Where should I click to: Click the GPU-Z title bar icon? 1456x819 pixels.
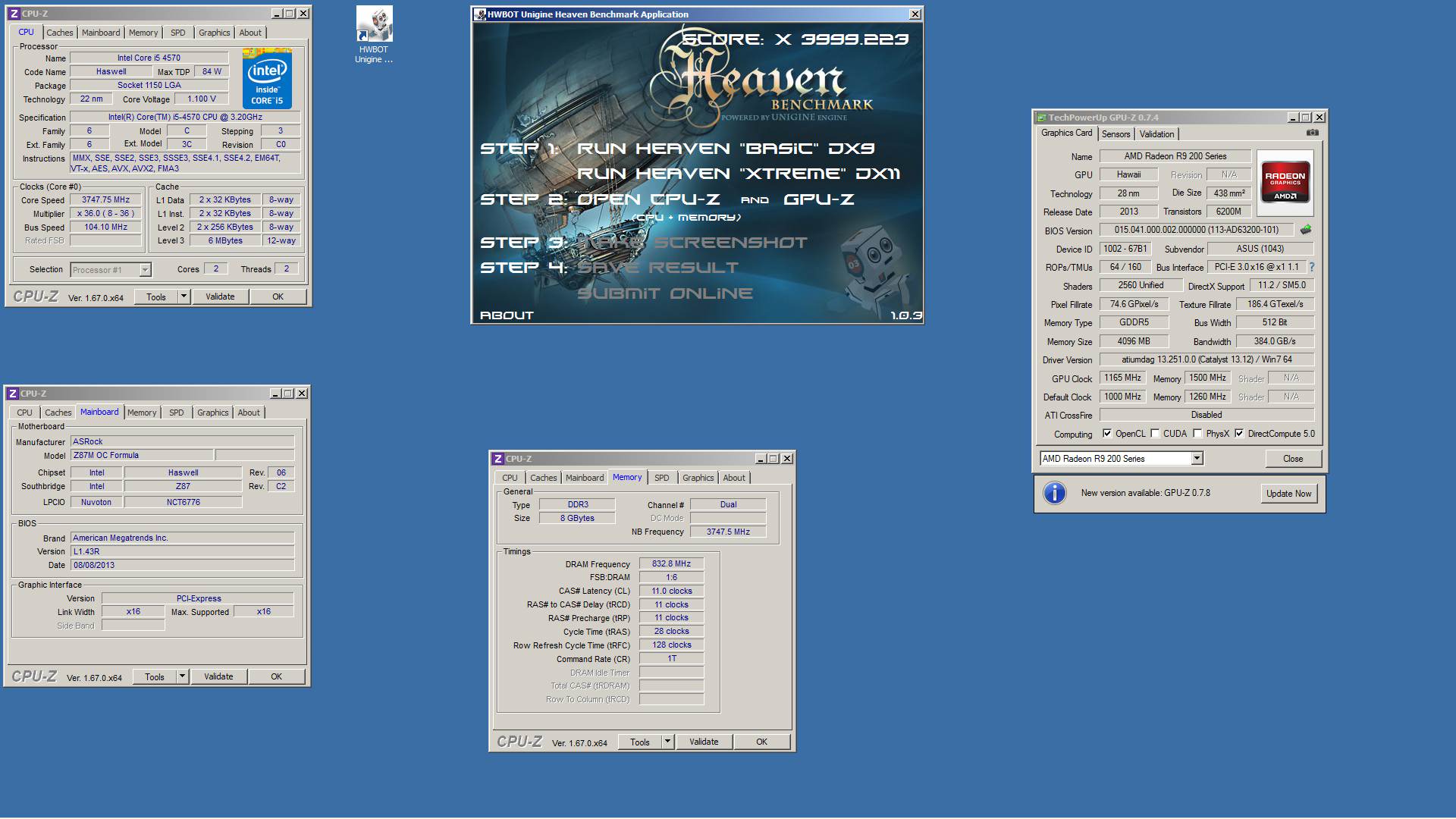pos(1041,118)
